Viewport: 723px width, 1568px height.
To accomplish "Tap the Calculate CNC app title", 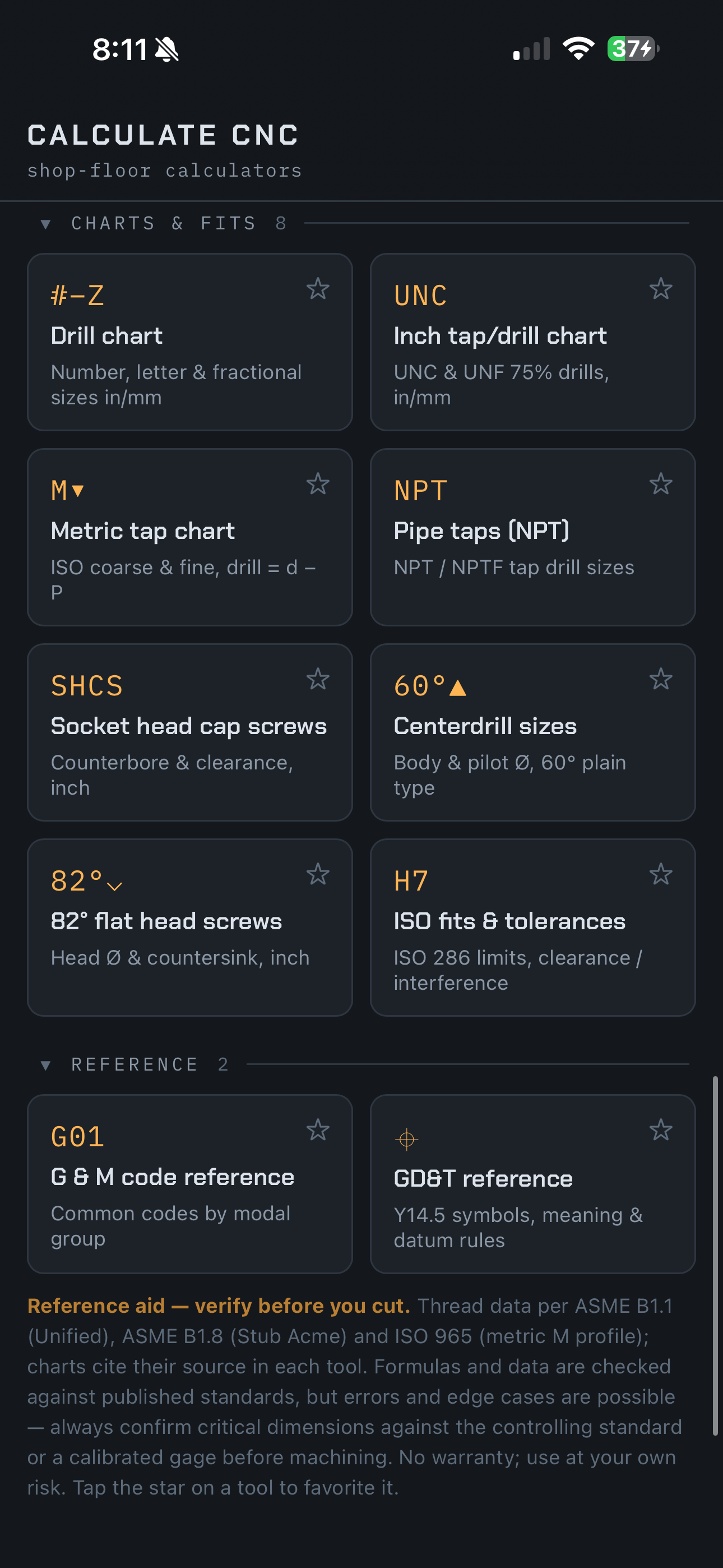I will (x=163, y=135).
